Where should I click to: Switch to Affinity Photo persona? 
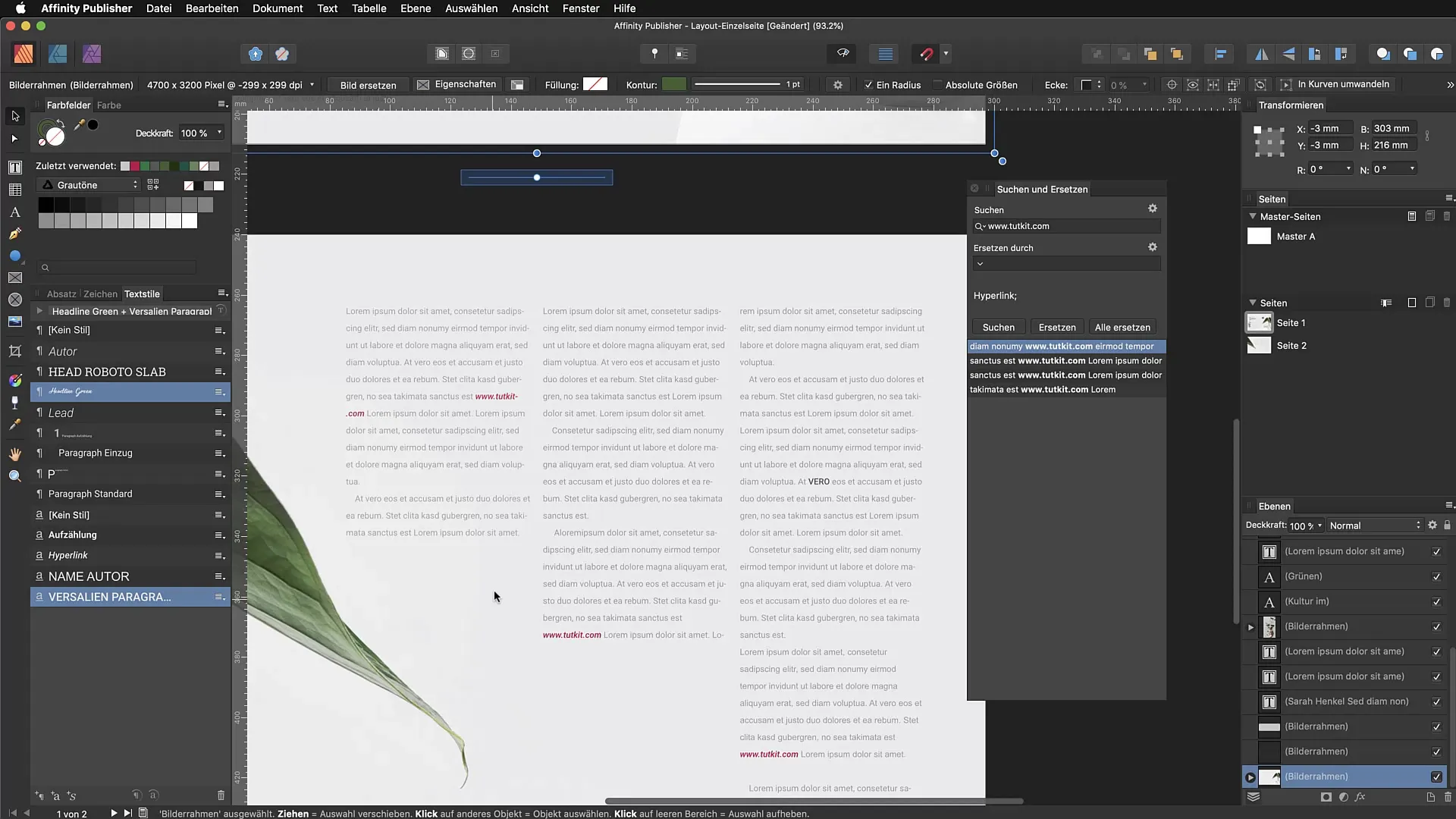click(x=92, y=54)
